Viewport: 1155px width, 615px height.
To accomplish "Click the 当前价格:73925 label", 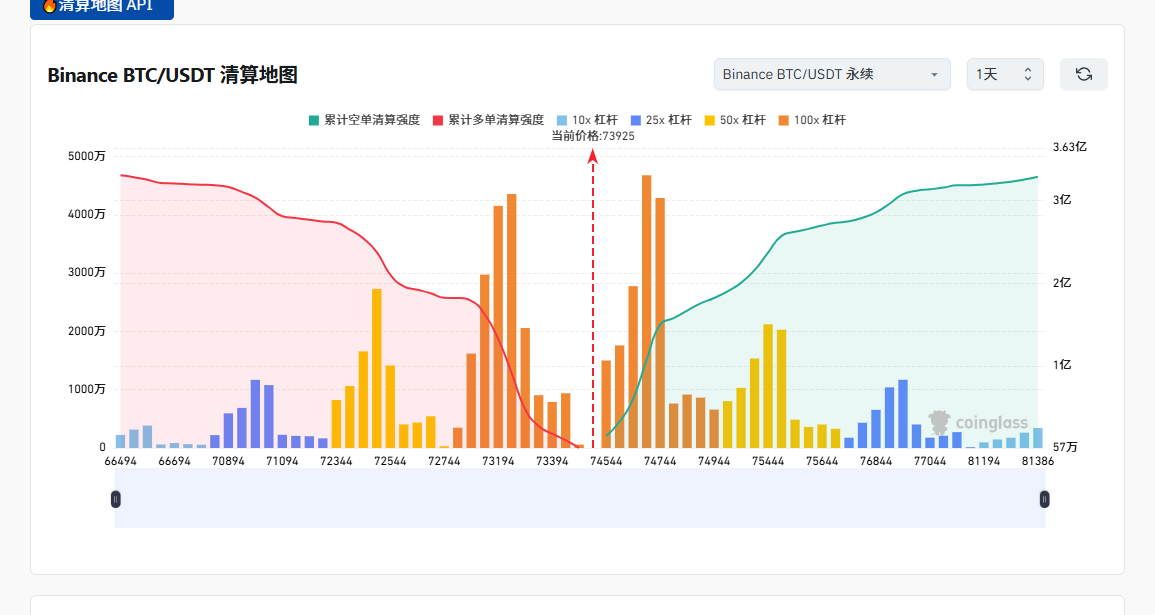I will 593,136.
